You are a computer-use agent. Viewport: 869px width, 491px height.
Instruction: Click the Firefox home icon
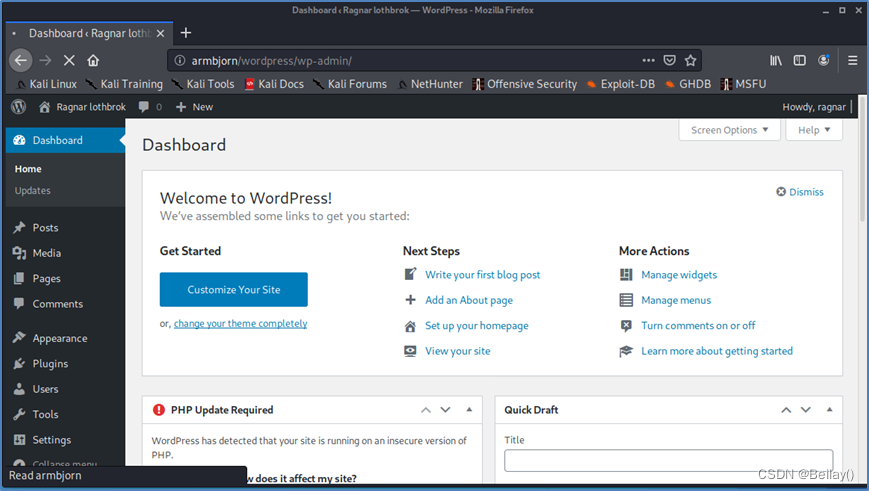point(93,60)
